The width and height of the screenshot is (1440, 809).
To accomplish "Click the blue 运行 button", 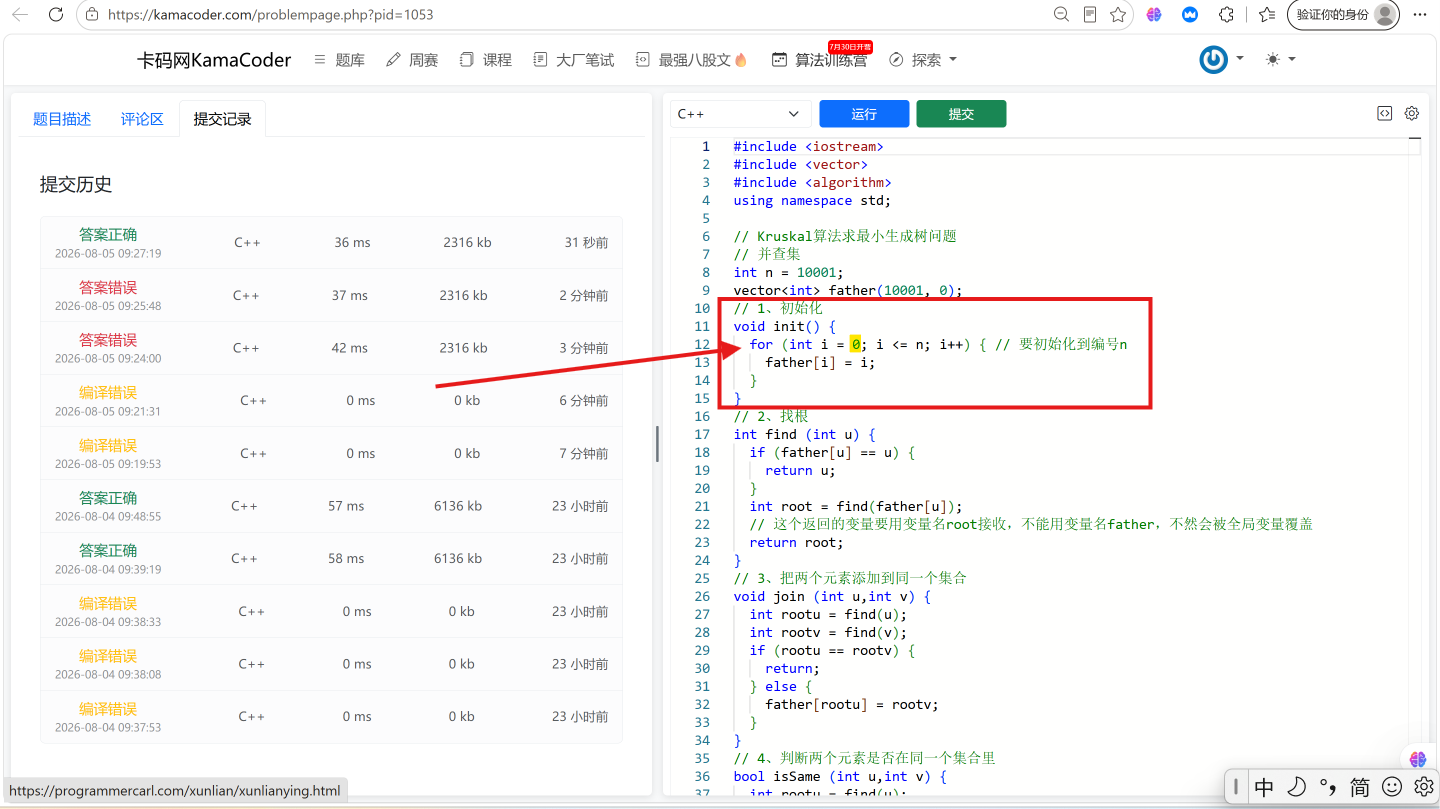I will click(864, 114).
